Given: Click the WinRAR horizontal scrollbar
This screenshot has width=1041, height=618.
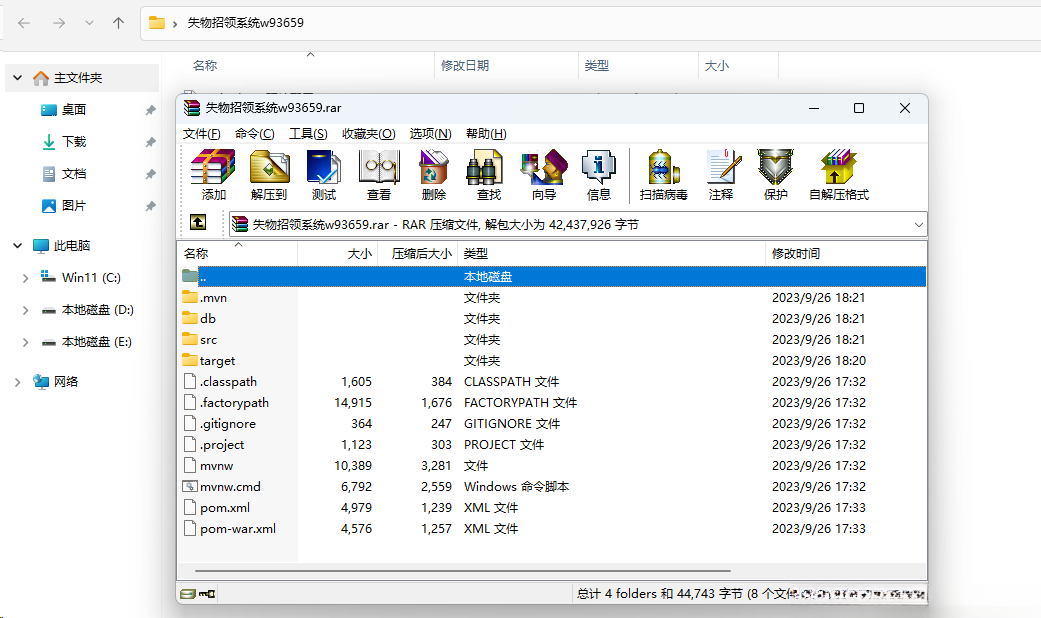Looking at the screenshot, I should (x=463, y=570).
